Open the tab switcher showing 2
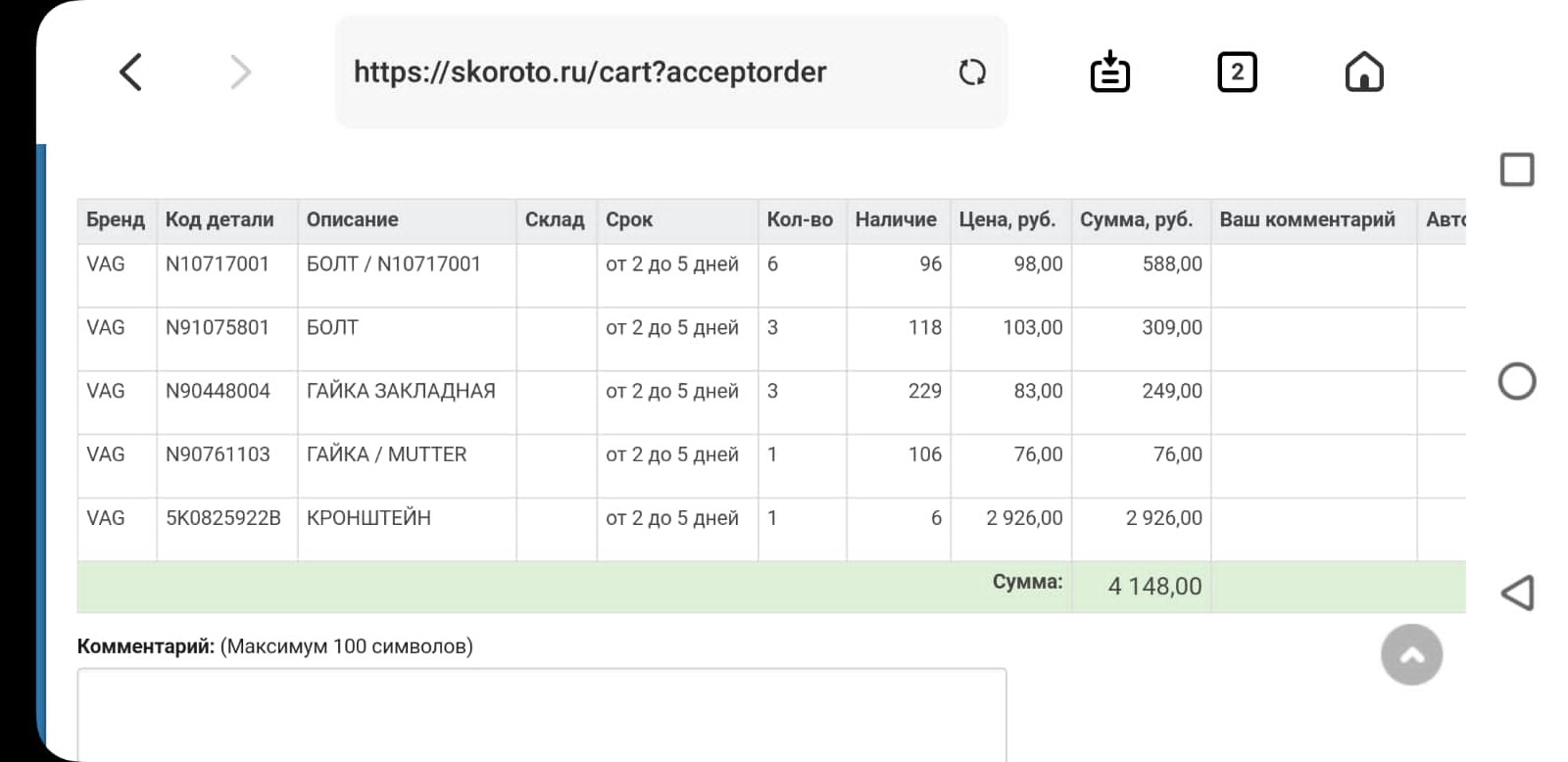Screen dimensions: 1568x762 point(1237,72)
